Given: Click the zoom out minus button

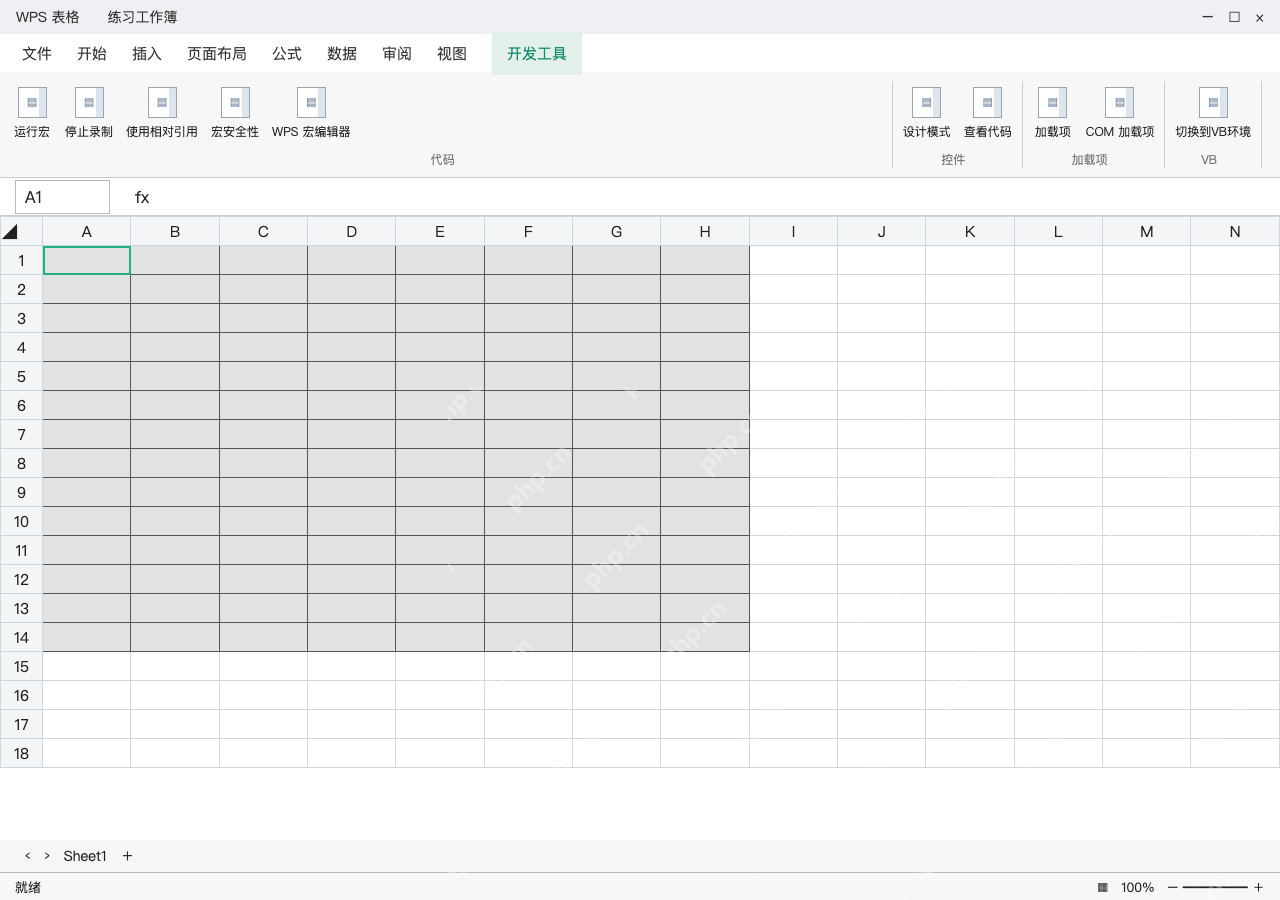Looking at the screenshot, I should click(x=1173, y=887).
